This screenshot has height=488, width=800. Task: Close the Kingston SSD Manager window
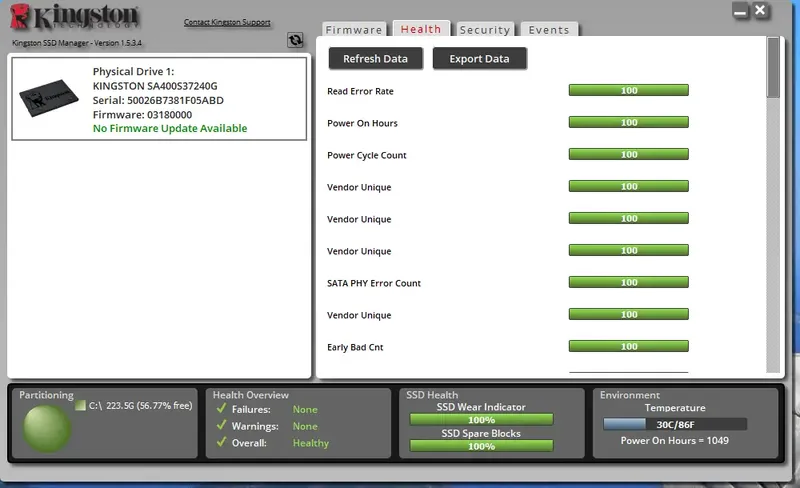pyautogui.click(x=760, y=10)
